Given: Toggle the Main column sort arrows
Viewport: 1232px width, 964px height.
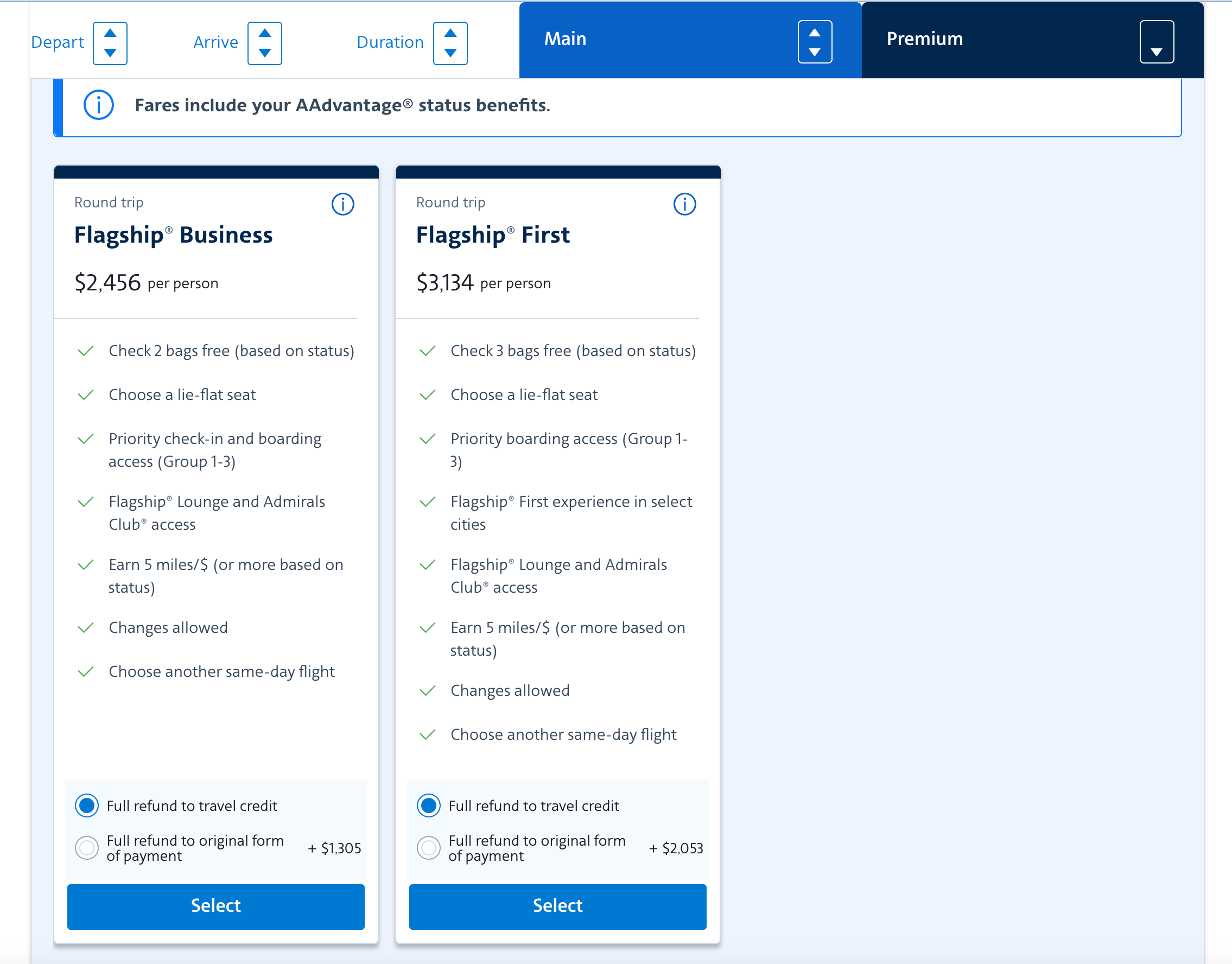Looking at the screenshot, I should (x=815, y=41).
